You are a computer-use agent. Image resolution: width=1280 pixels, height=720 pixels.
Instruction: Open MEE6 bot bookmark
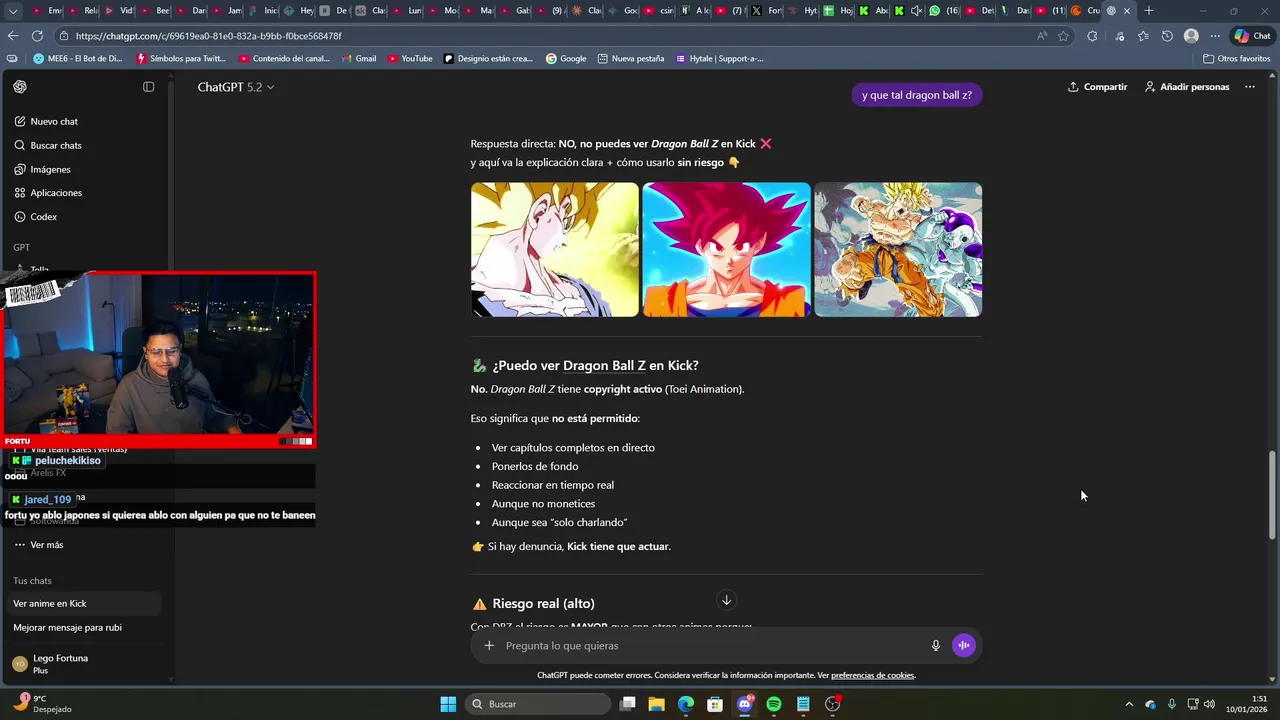78,59
